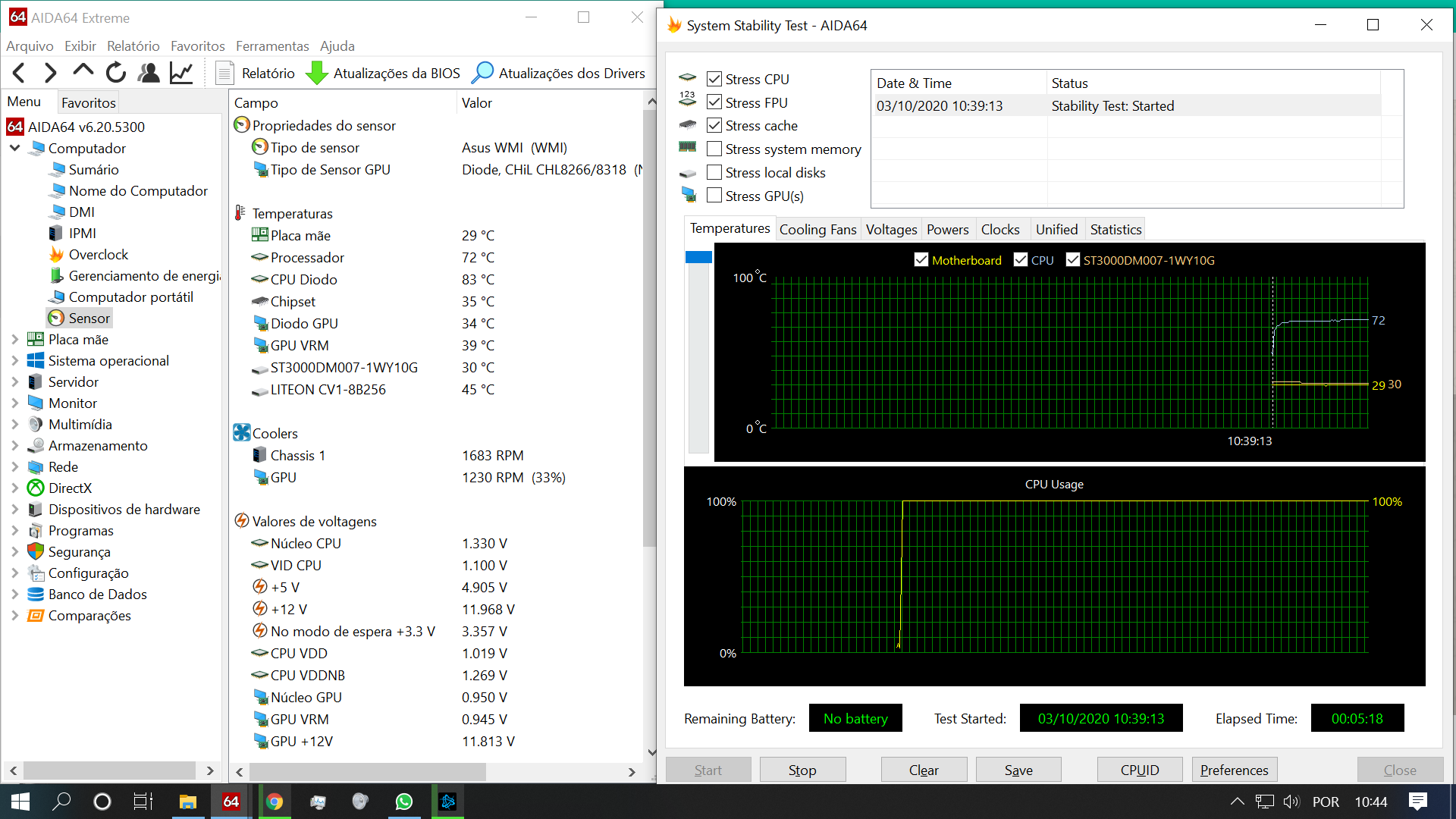Select the IPMI tree item

pos(73,234)
